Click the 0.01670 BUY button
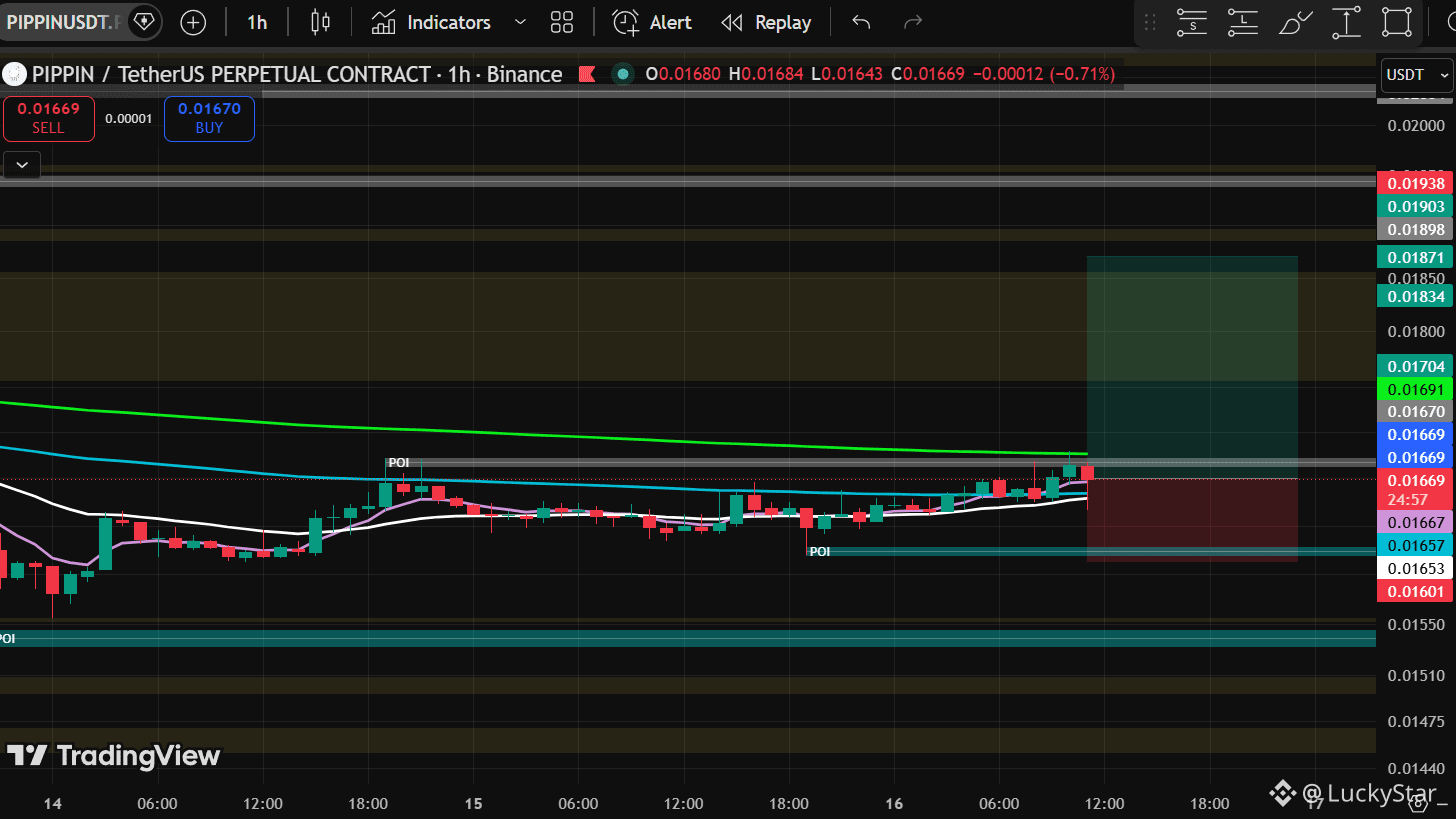Screen dimensions: 1456x819 click(209, 118)
